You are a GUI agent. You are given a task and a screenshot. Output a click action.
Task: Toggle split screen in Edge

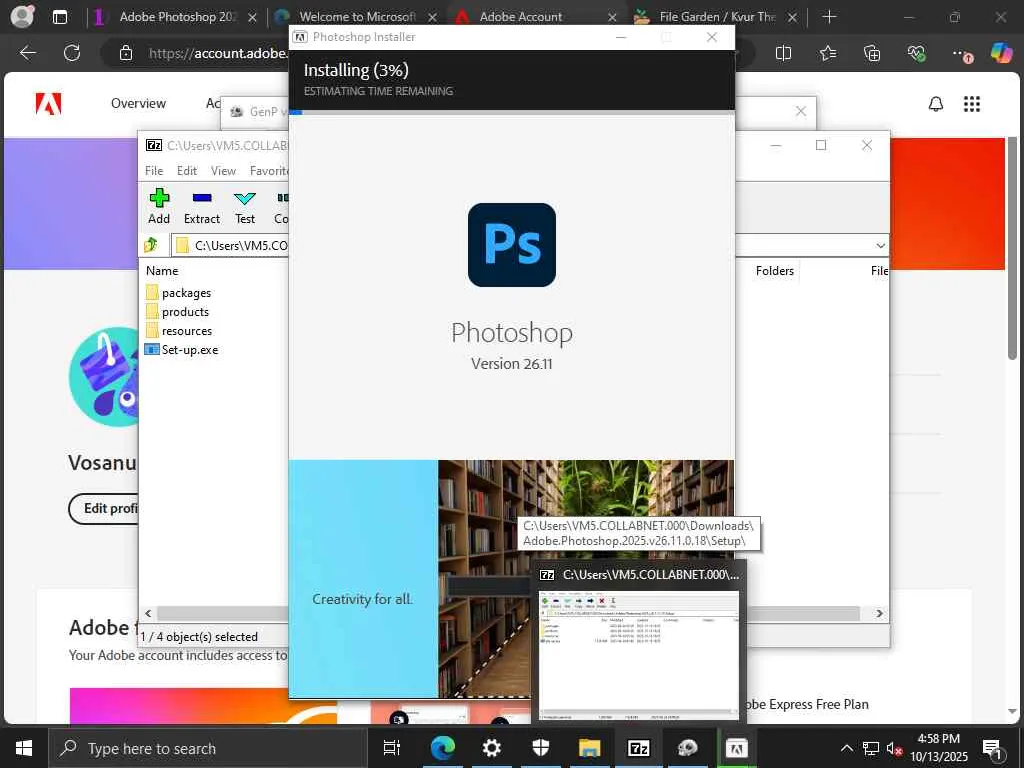(783, 53)
